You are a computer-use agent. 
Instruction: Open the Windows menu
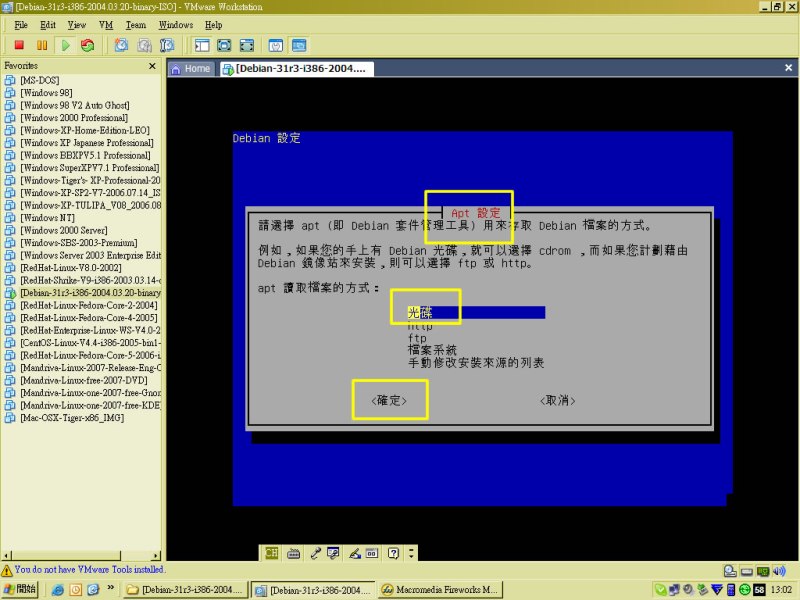click(x=176, y=25)
